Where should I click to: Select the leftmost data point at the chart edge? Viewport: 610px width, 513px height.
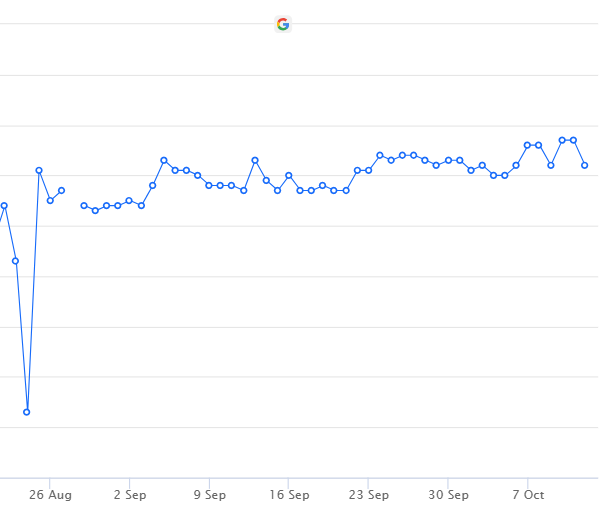pyautogui.click(x=4, y=205)
